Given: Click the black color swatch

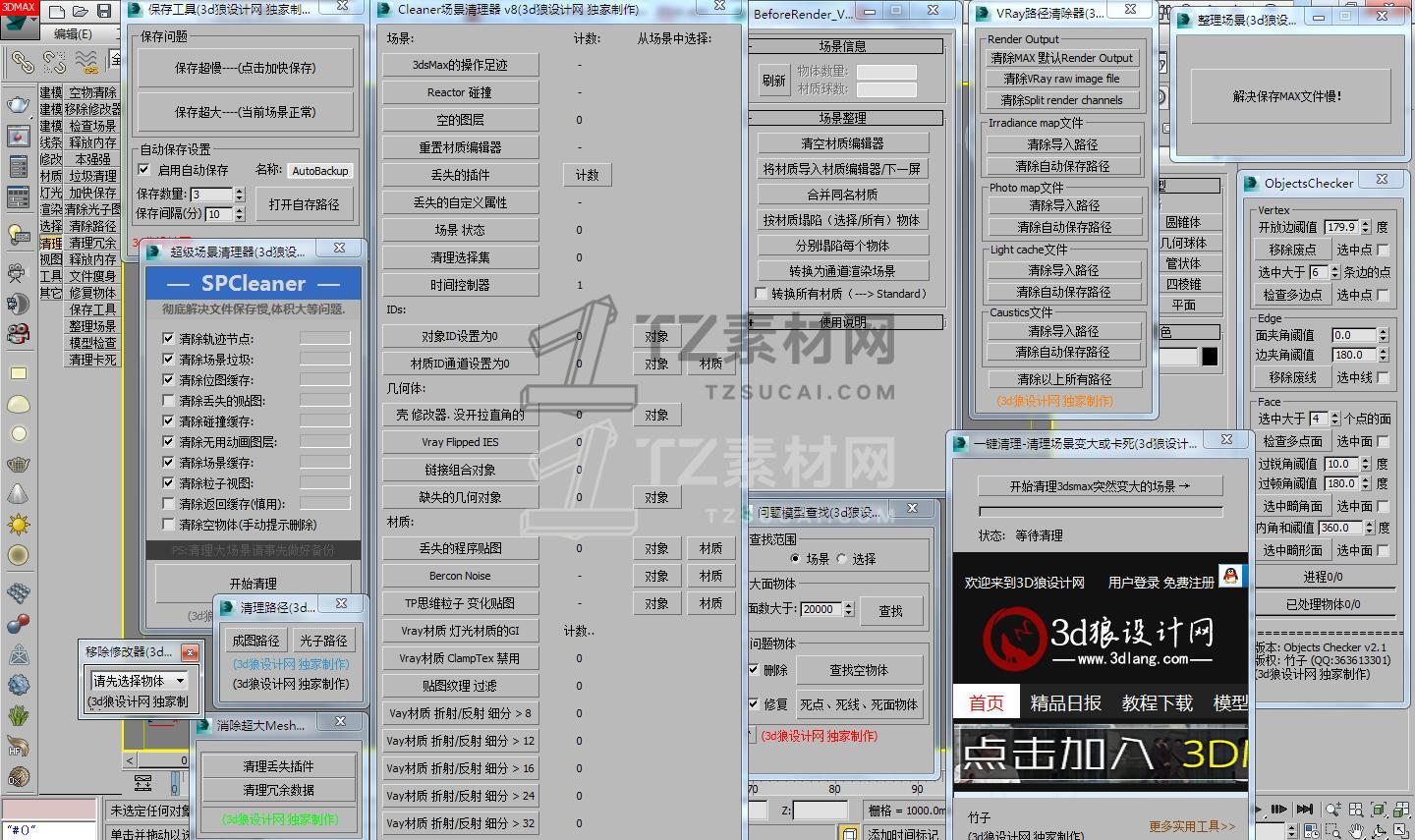Looking at the screenshot, I should 1210,357.
